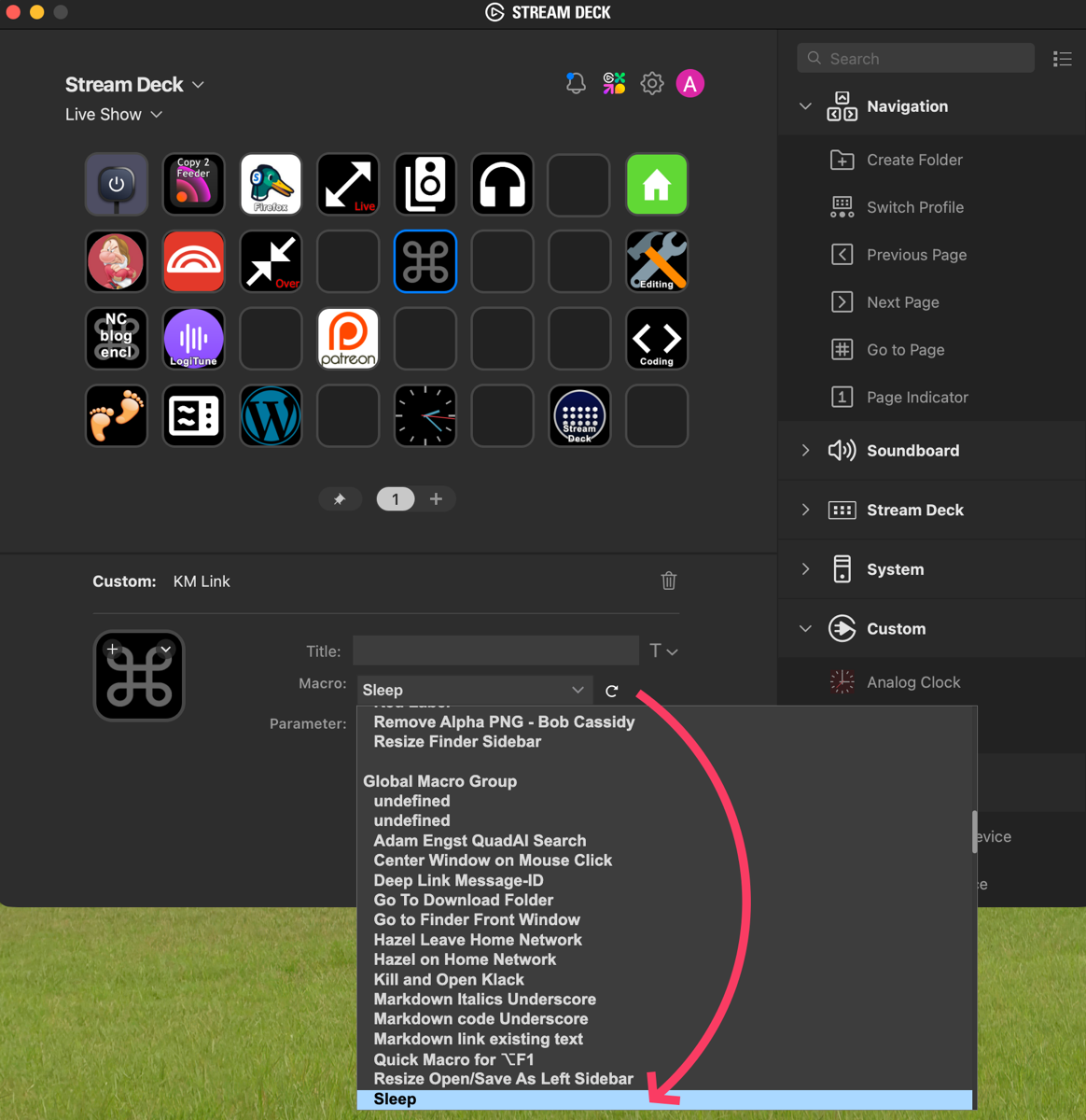This screenshot has width=1086, height=1120.
Task: Open the Marketplace icon near settings
Action: (614, 83)
